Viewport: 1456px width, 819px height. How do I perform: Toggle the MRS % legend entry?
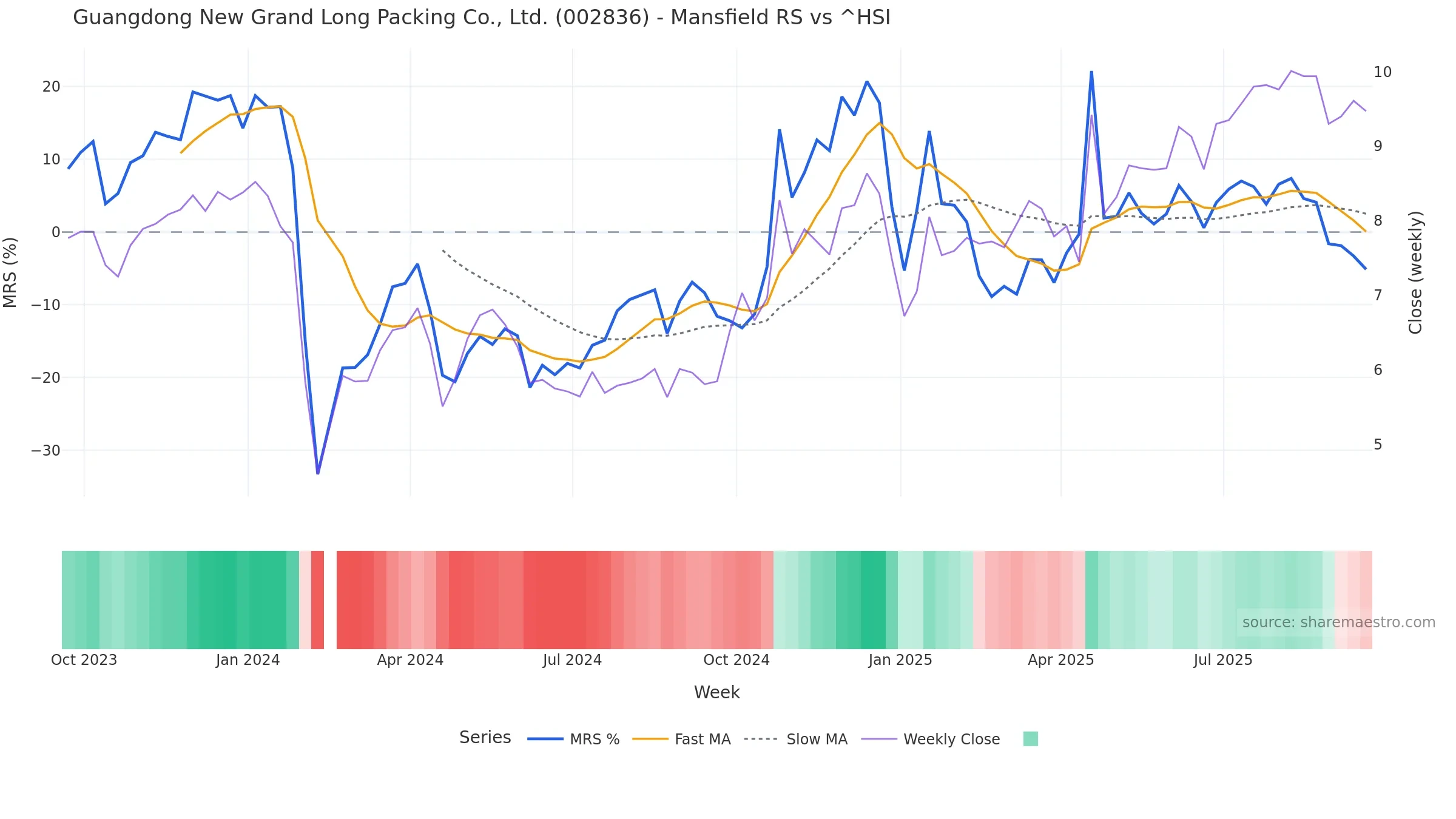click(573, 739)
